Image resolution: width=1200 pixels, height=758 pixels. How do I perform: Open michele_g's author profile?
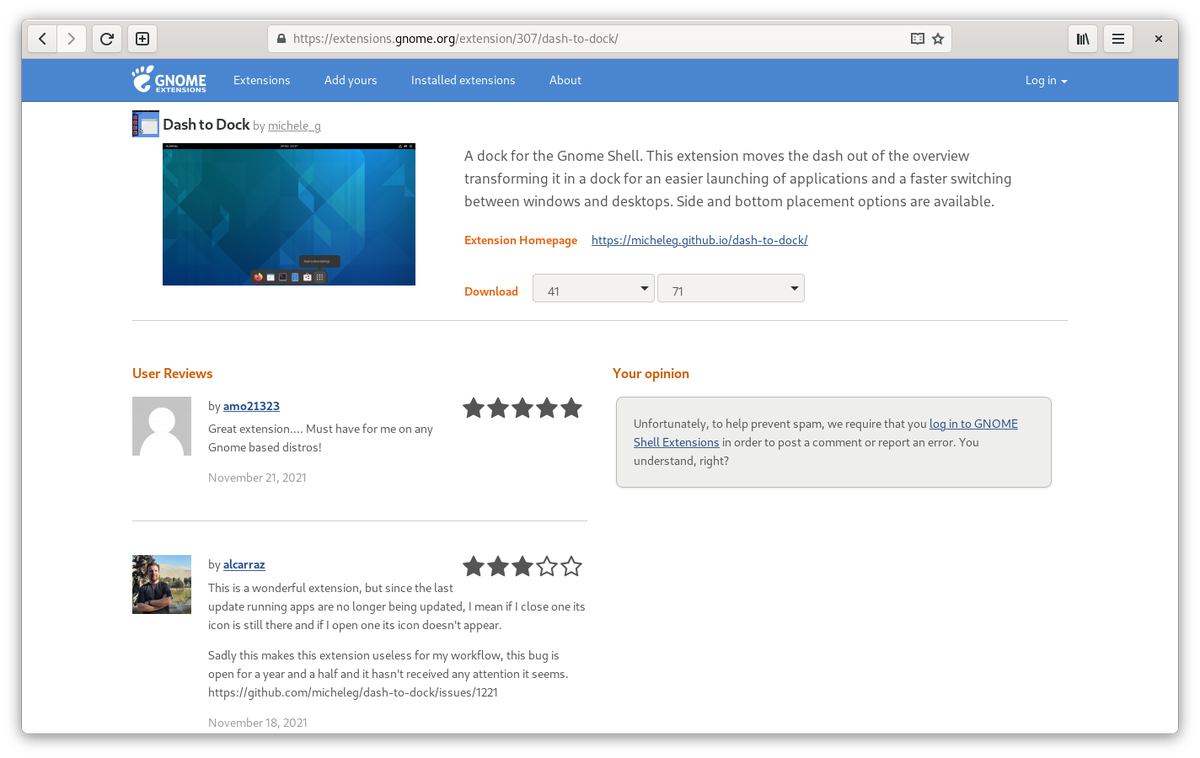294,126
